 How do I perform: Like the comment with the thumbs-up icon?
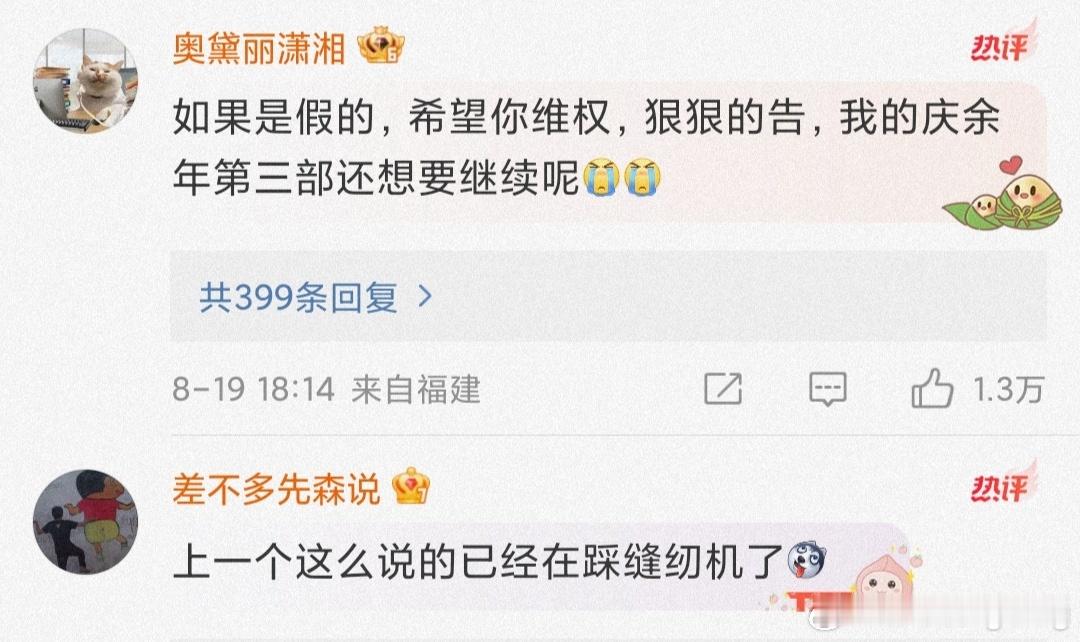coord(932,388)
